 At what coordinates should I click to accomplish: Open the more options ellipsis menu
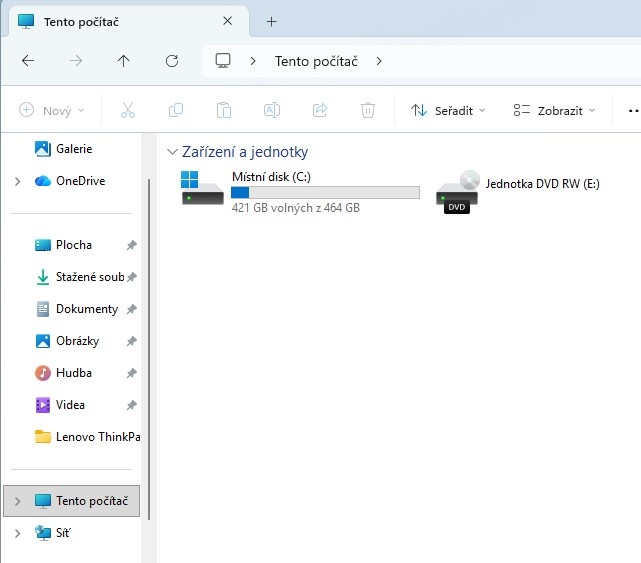click(631, 111)
